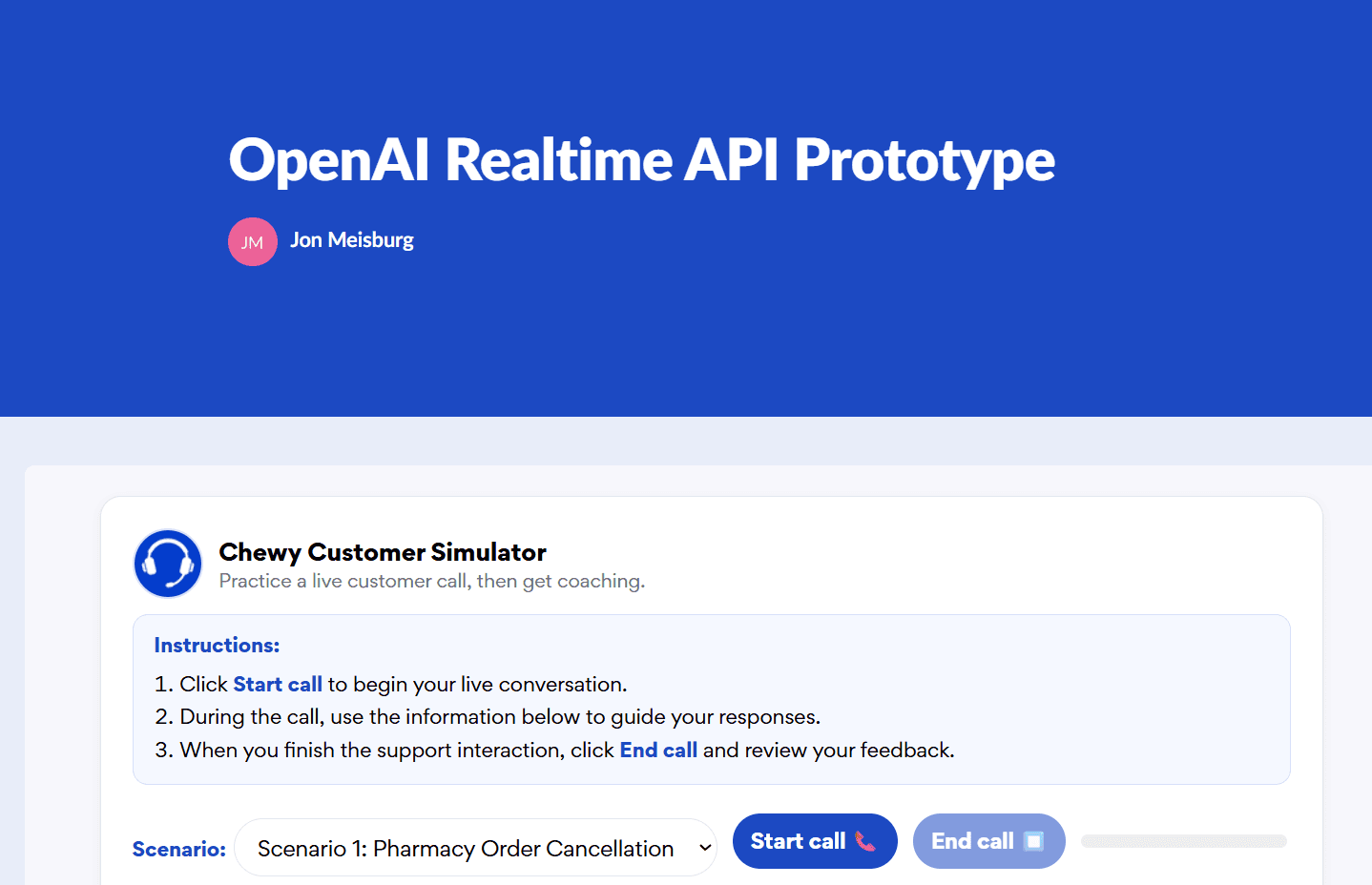Click 'Start call' text in instruction one

[278, 685]
